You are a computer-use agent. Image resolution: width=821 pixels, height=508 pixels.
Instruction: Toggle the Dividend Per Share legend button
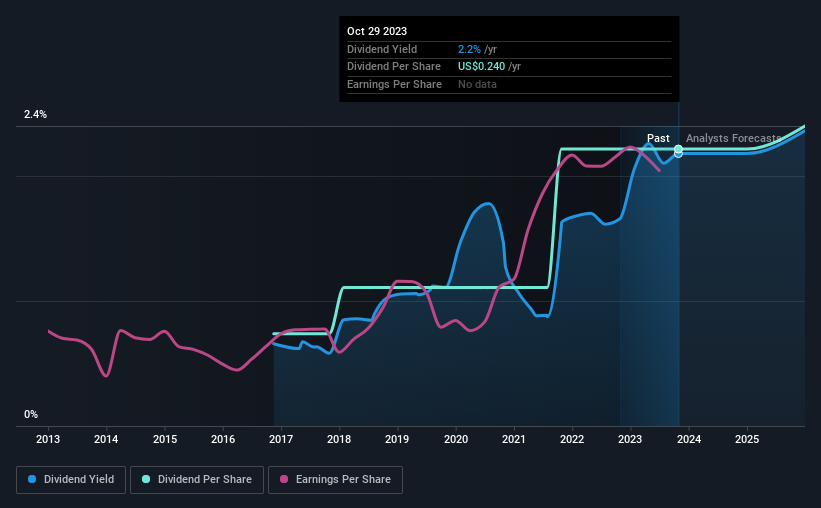197,480
